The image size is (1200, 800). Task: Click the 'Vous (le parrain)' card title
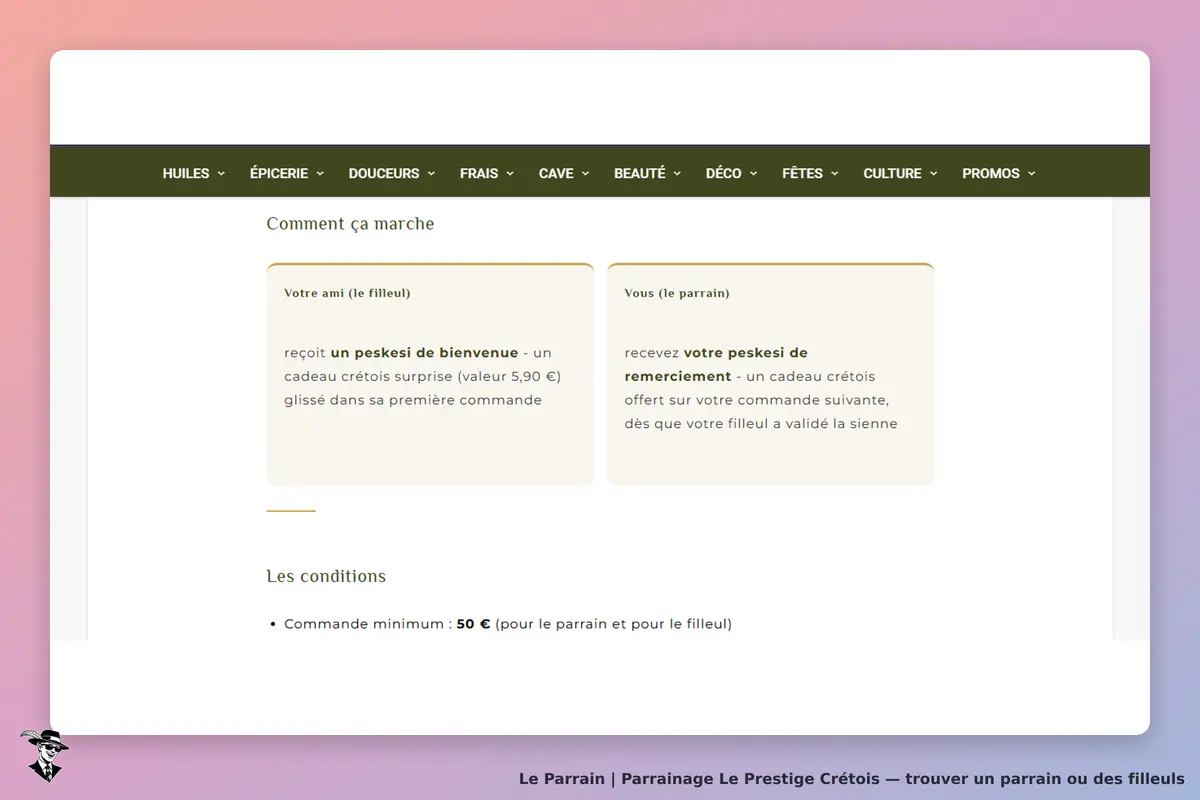pyautogui.click(x=677, y=293)
